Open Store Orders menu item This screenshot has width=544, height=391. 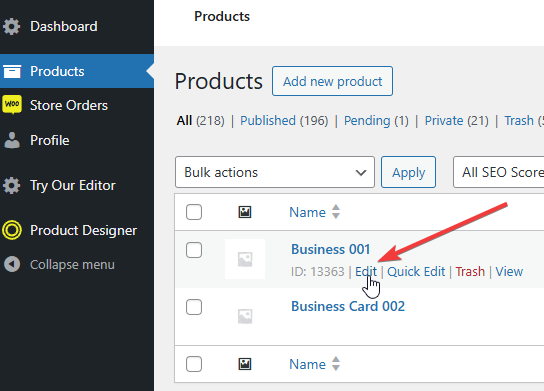click(69, 105)
